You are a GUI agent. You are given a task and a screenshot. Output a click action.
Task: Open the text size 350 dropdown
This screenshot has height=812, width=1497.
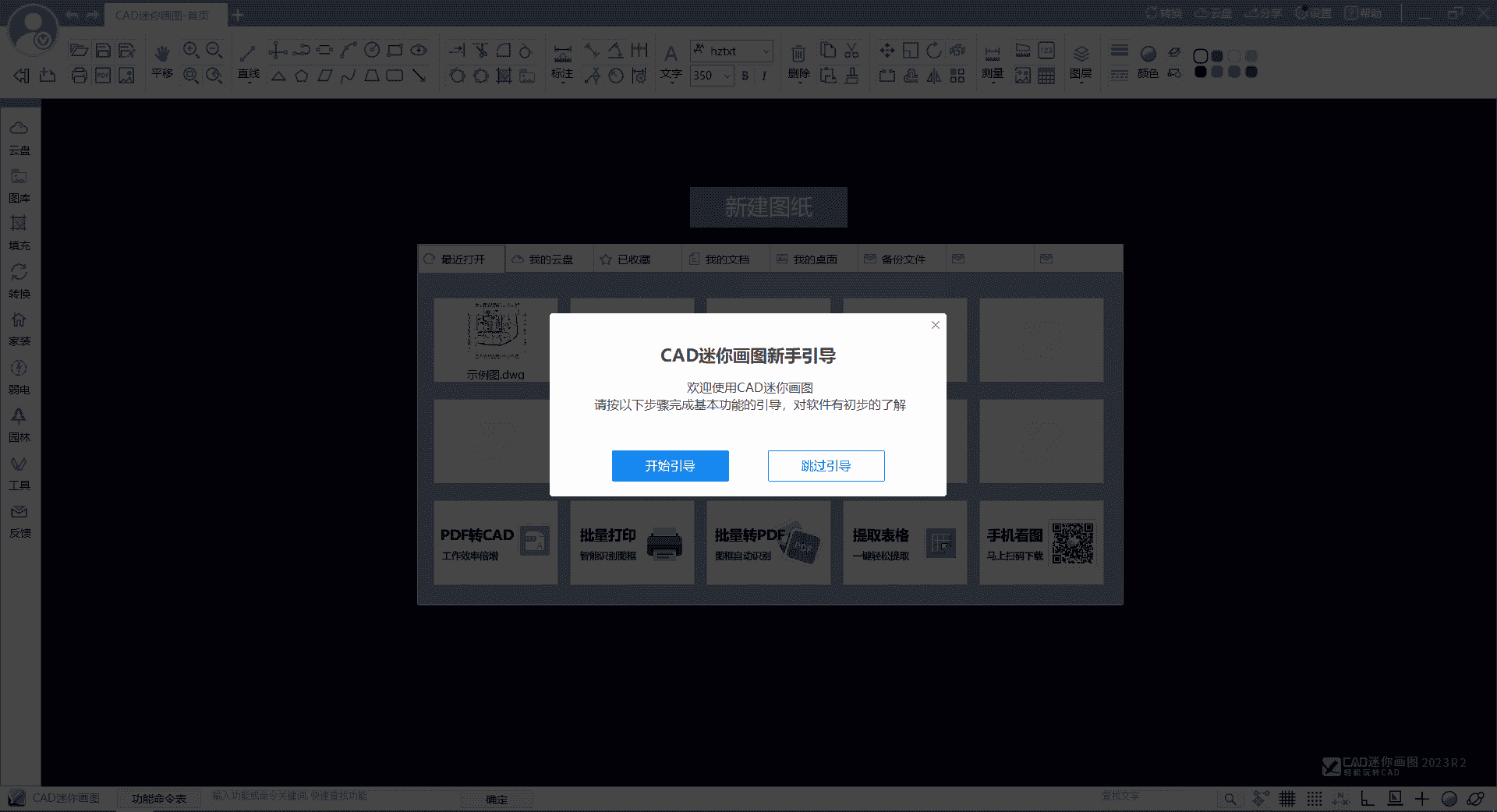point(727,76)
